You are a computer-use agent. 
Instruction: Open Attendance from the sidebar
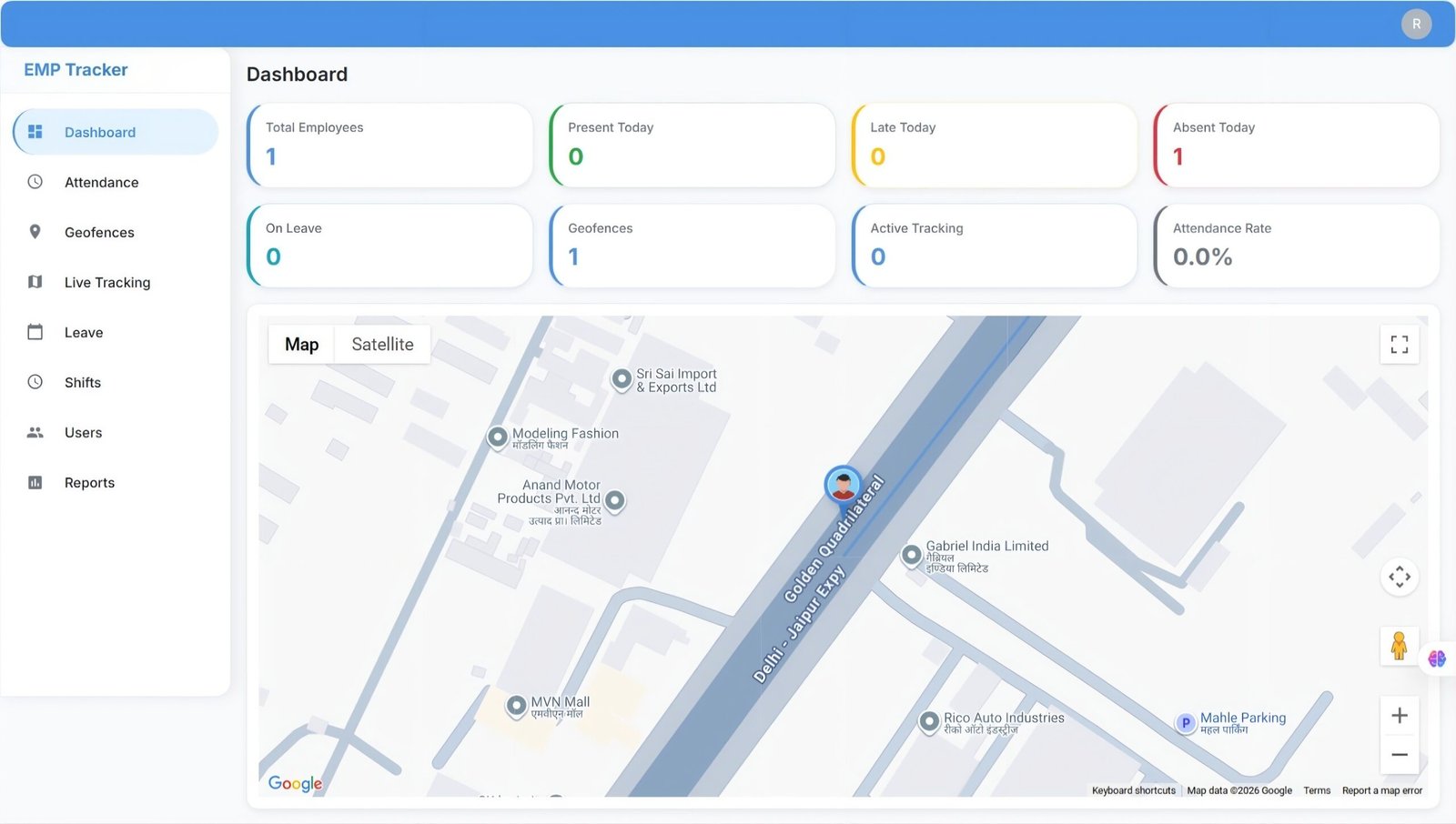(101, 182)
